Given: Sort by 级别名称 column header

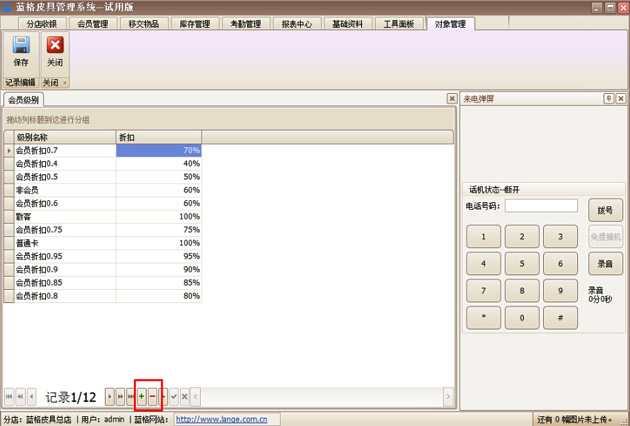Looking at the screenshot, I should (x=60, y=137).
